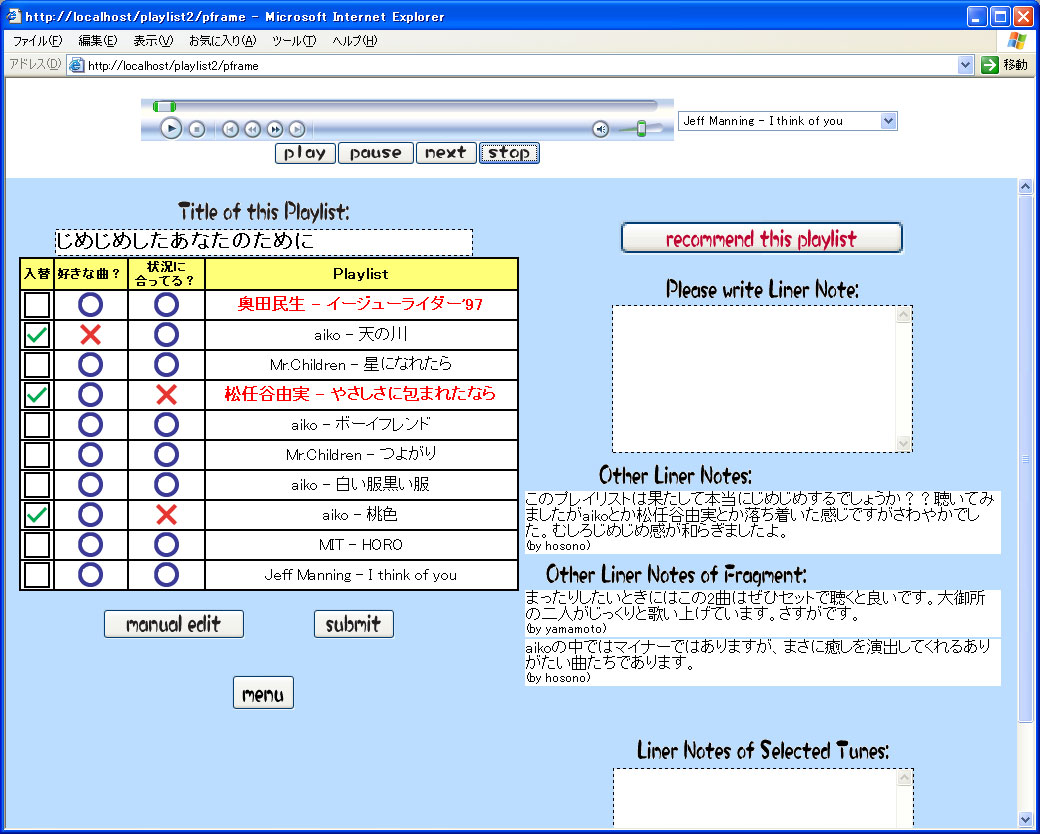Toggle the red X favorite mark for aiko - 天の川
1040x834 pixels.
90,335
